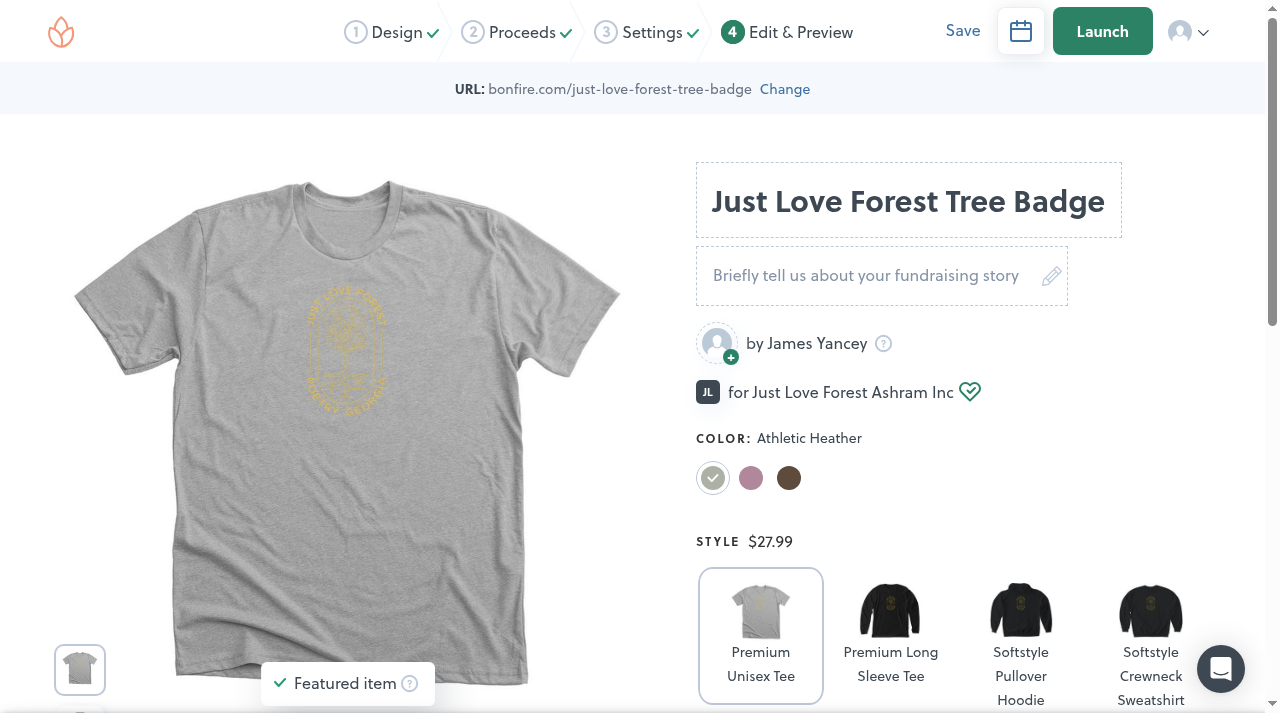Click the Featured item help icon
This screenshot has width=1280, height=713.
point(409,684)
